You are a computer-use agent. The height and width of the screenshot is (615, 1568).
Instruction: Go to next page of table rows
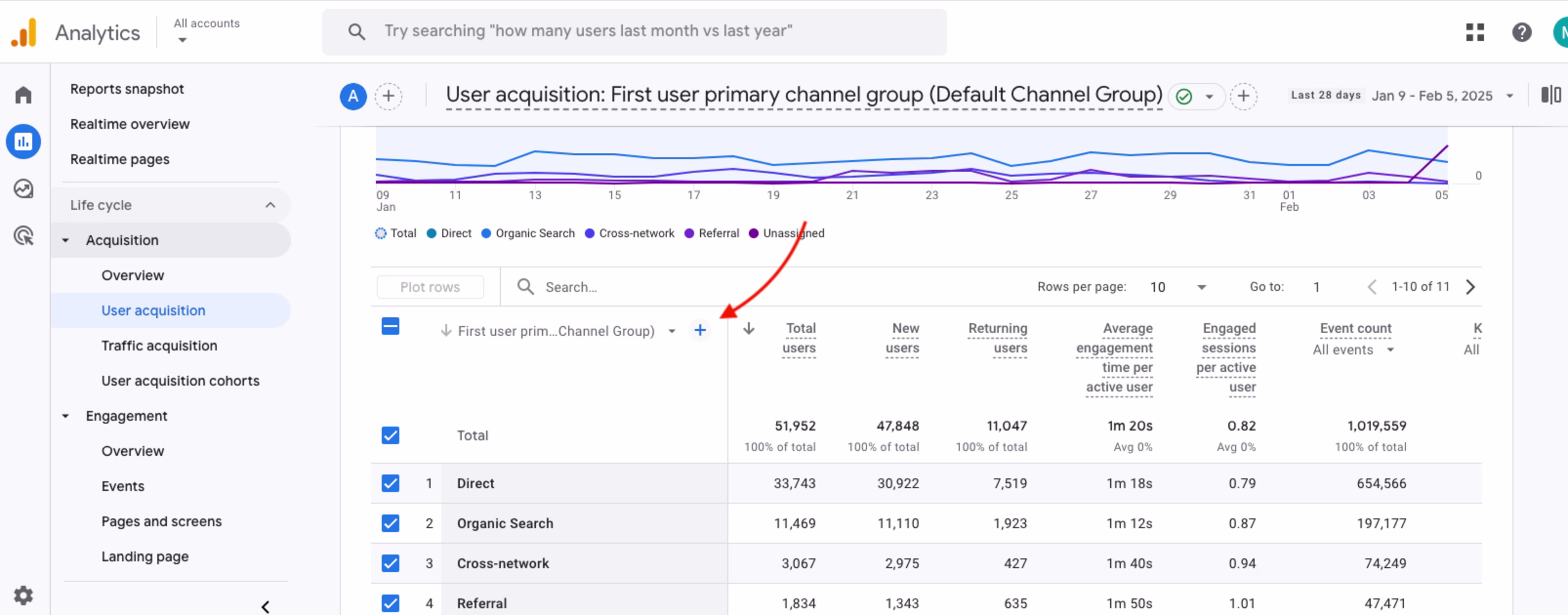click(1470, 287)
